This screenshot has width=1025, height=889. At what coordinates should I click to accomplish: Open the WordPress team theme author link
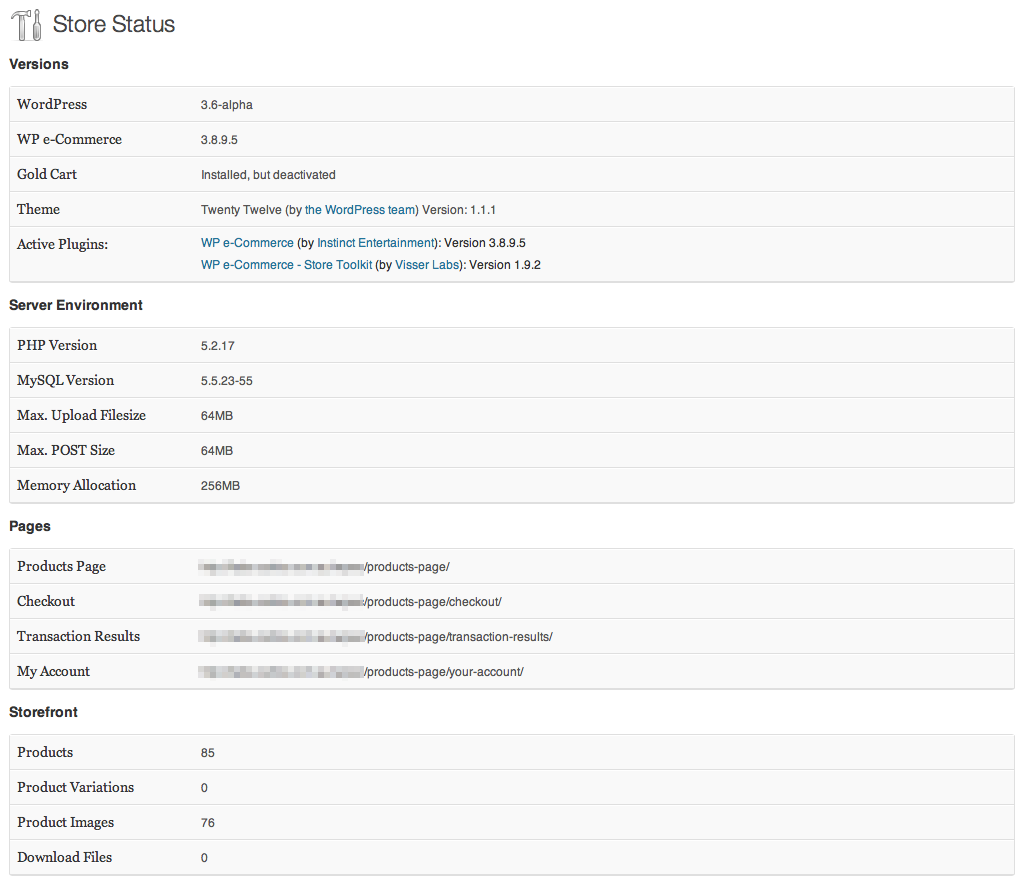(x=361, y=210)
